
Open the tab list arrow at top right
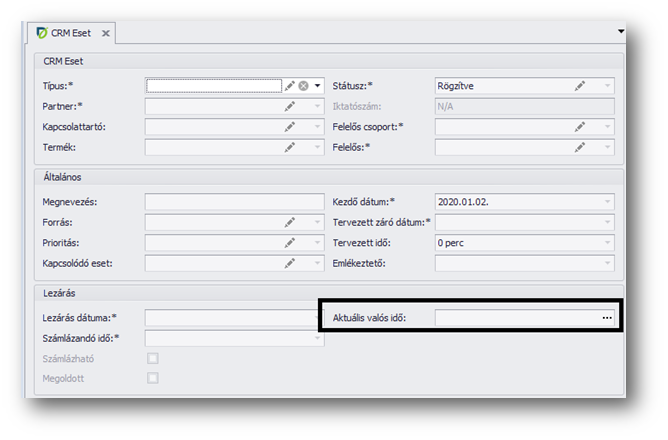[x=621, y=32]
